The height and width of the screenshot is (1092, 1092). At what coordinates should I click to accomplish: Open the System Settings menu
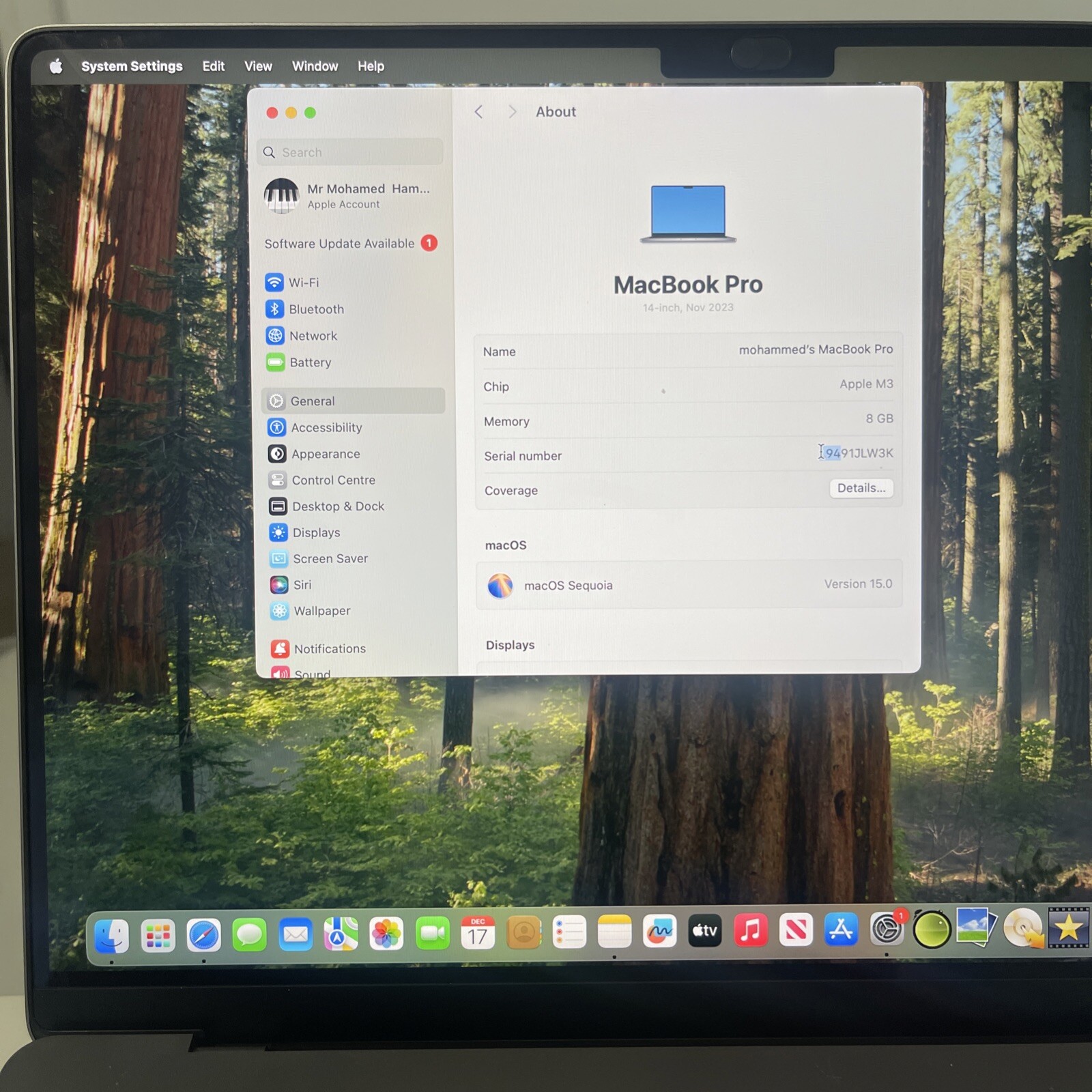132,66
